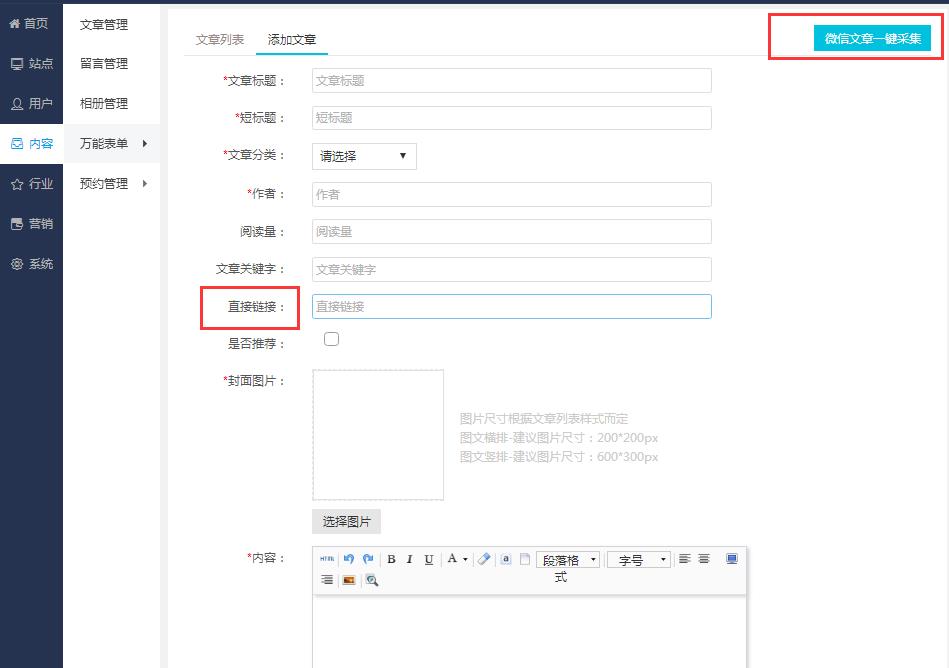
Task: Toggle HTML source mode in editor
Action: [x=327, y=558]
